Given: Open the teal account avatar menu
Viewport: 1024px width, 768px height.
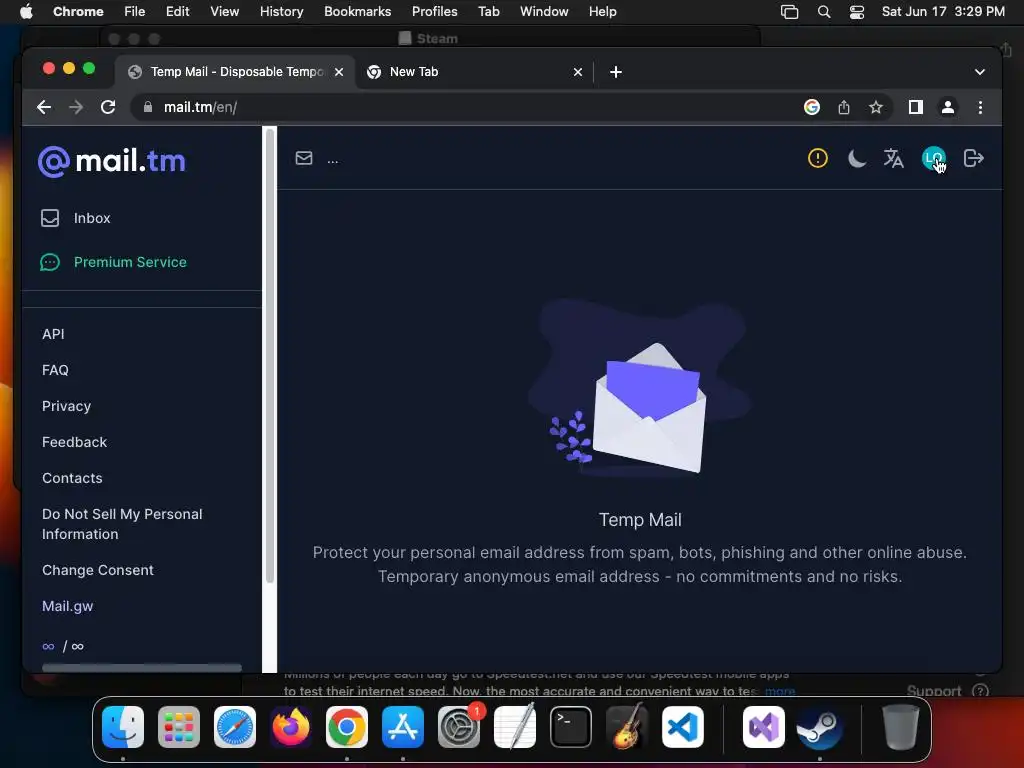Looking at the screenshot, I should 933,158.
